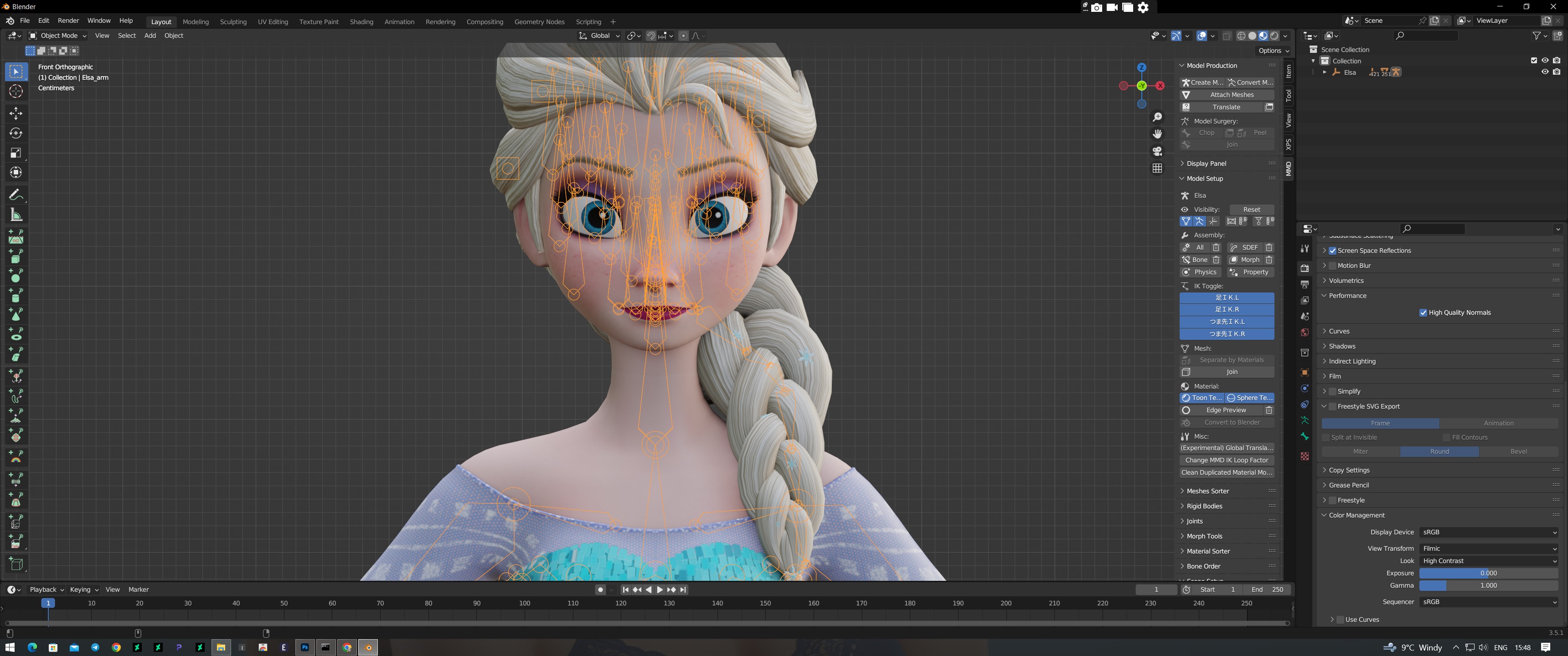Toggle Screen Space Reflections checkbox
The image size is (1568, 656).
1332,251
